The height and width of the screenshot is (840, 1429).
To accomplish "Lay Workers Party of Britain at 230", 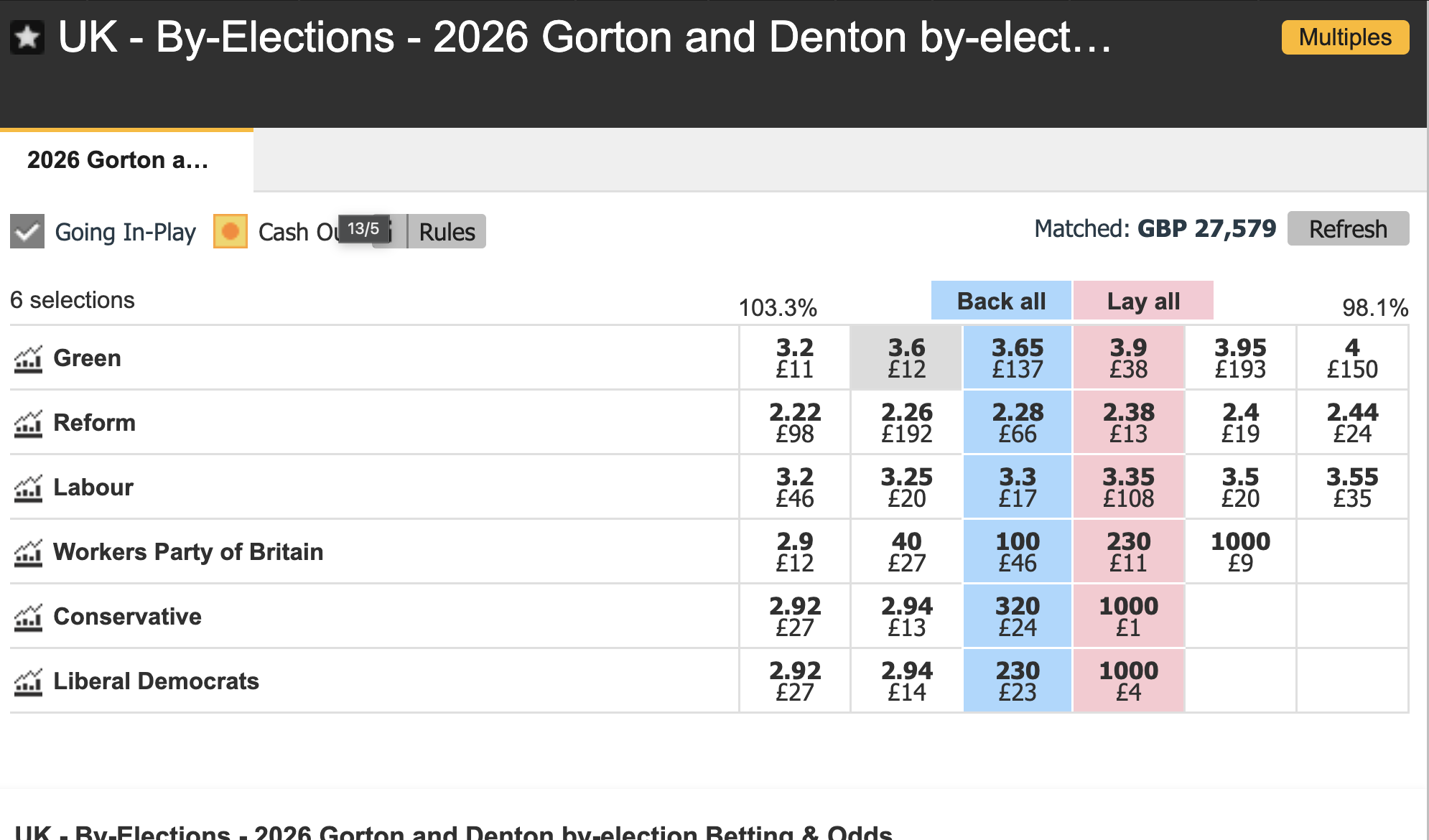I will tap(1128, 551).
